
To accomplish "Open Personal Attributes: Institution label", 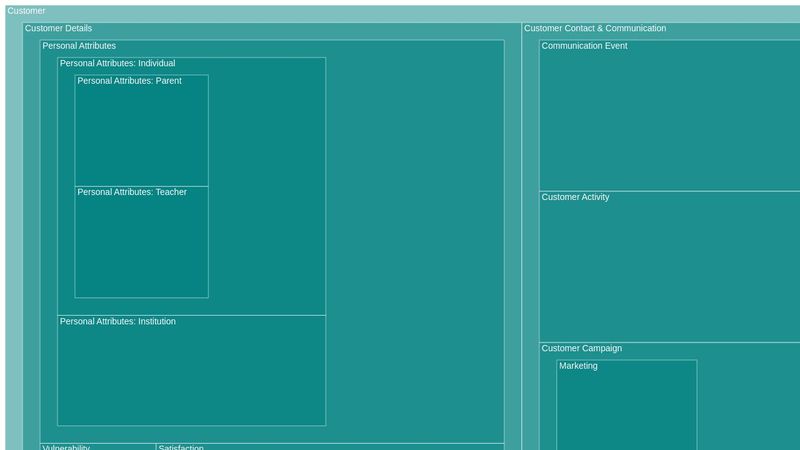I will [118, 322].
